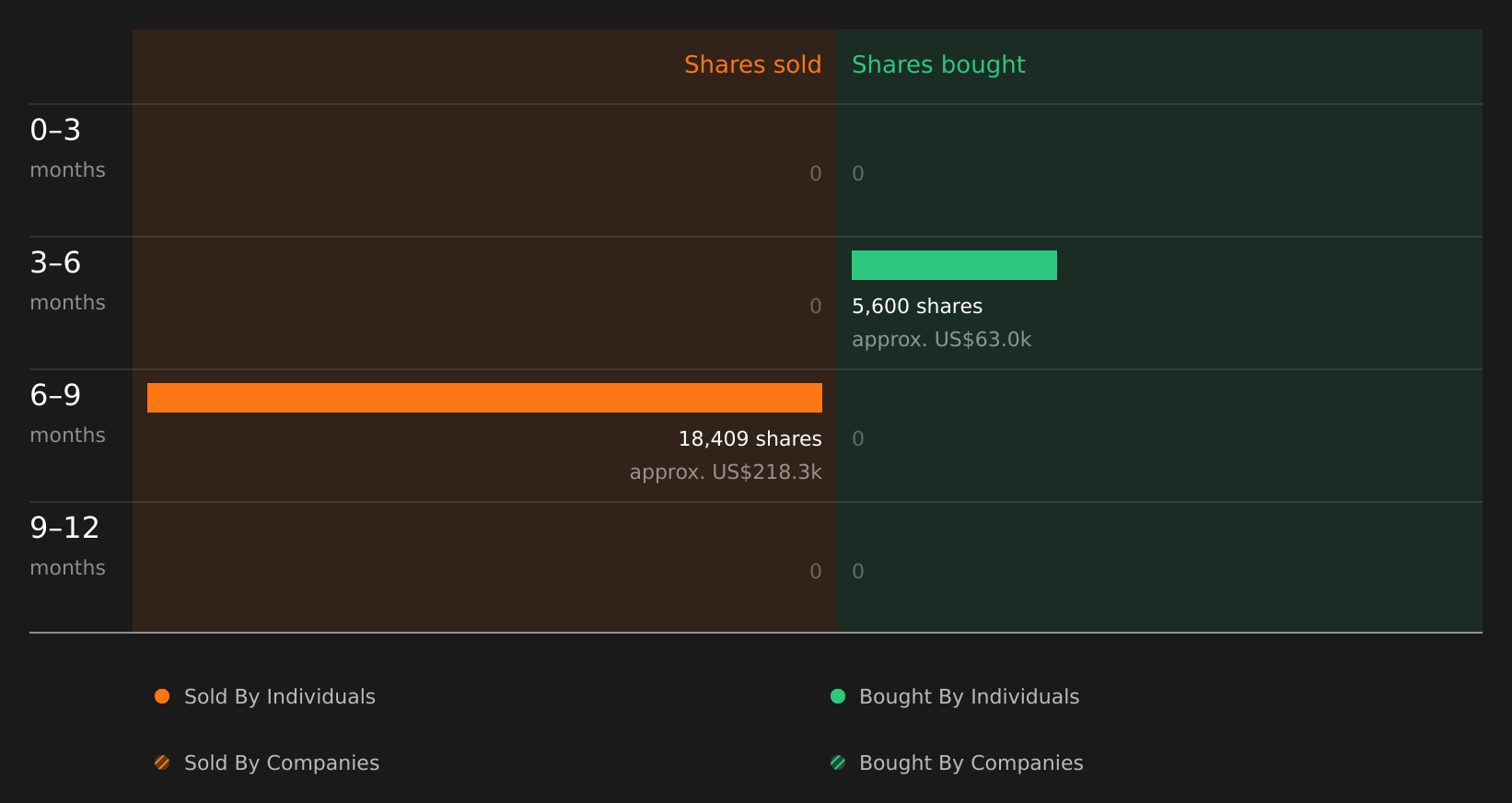
Task: Click the Shares sold column header
Action: [752, 64]
